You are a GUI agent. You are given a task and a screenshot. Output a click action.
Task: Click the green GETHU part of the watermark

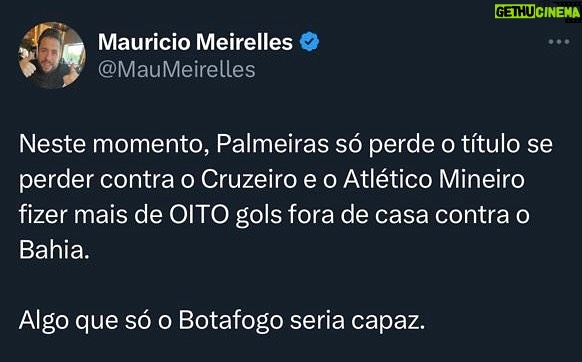click(514, 12)
